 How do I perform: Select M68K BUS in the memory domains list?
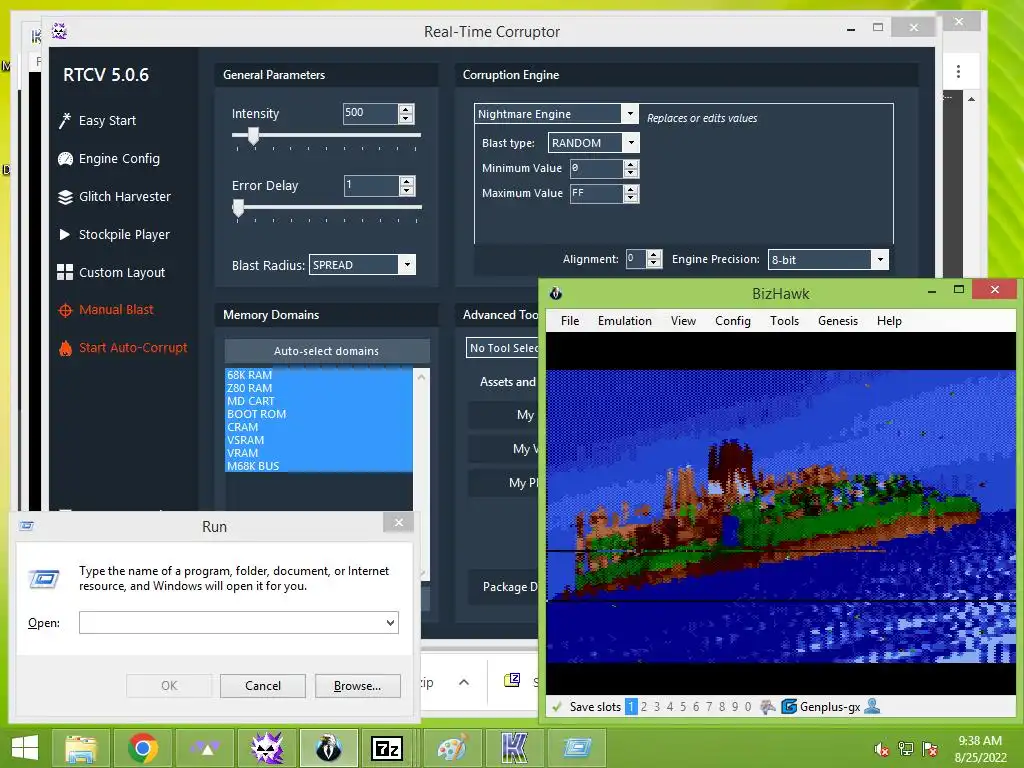pos(318,466)
